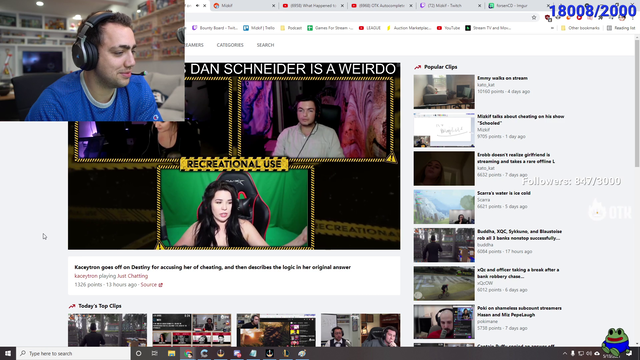The width and height of the screenshot is (640, 360).
Task: Open the League of Legends taskbar icon
Action: pos(286,353)
